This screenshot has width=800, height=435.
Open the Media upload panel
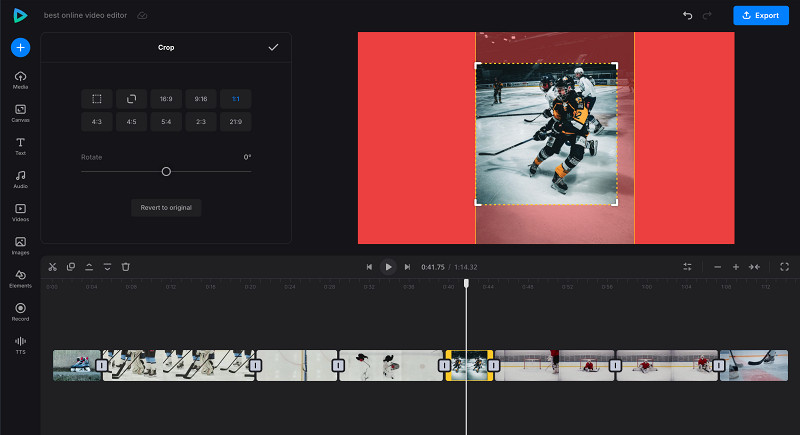tap(20, 80)
